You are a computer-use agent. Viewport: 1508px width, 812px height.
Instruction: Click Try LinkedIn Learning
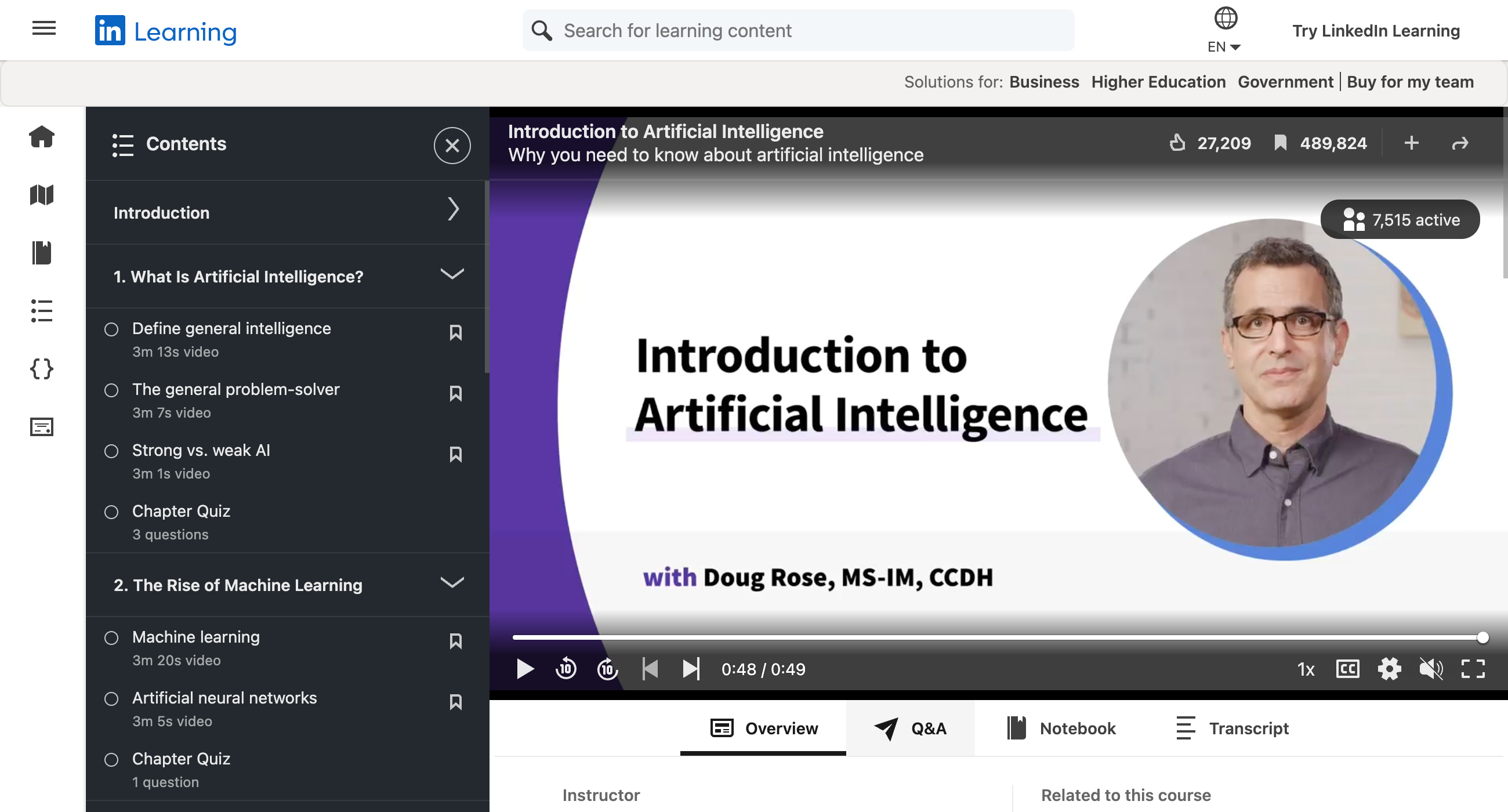pyautogui.click(x=1375, y=30)
